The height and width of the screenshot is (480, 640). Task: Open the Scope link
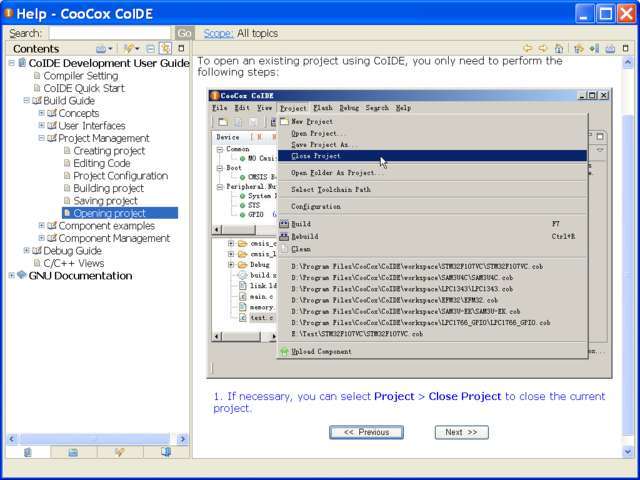[x=218, y=33]
